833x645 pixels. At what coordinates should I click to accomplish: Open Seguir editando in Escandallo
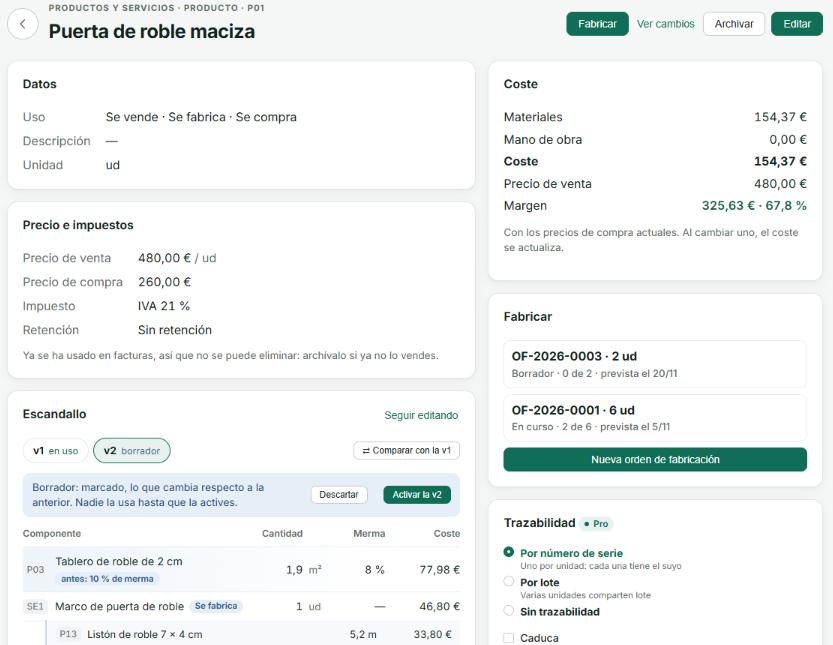pyautogui.click(x=421, y=415)
